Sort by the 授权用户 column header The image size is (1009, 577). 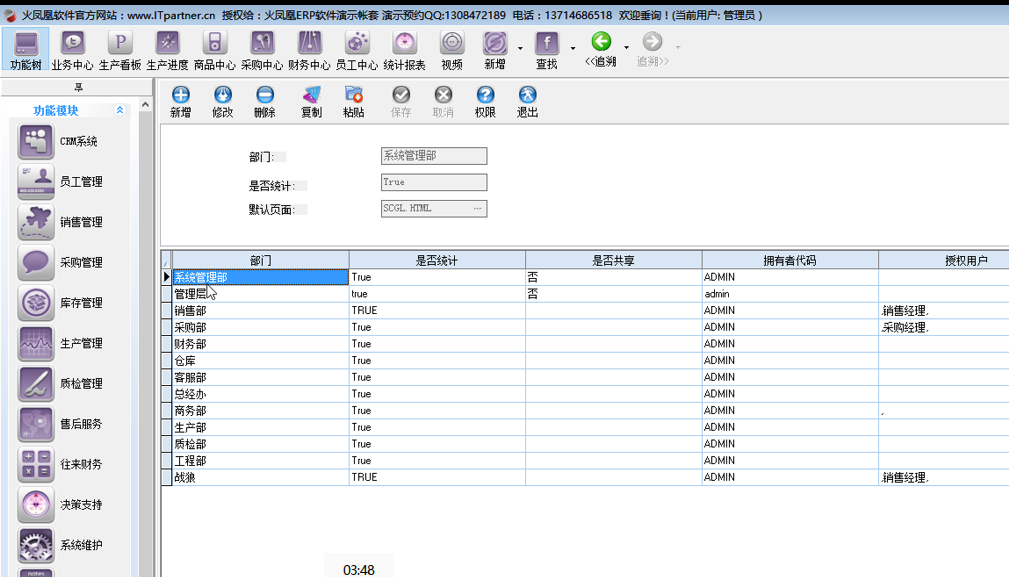[944, 261]
